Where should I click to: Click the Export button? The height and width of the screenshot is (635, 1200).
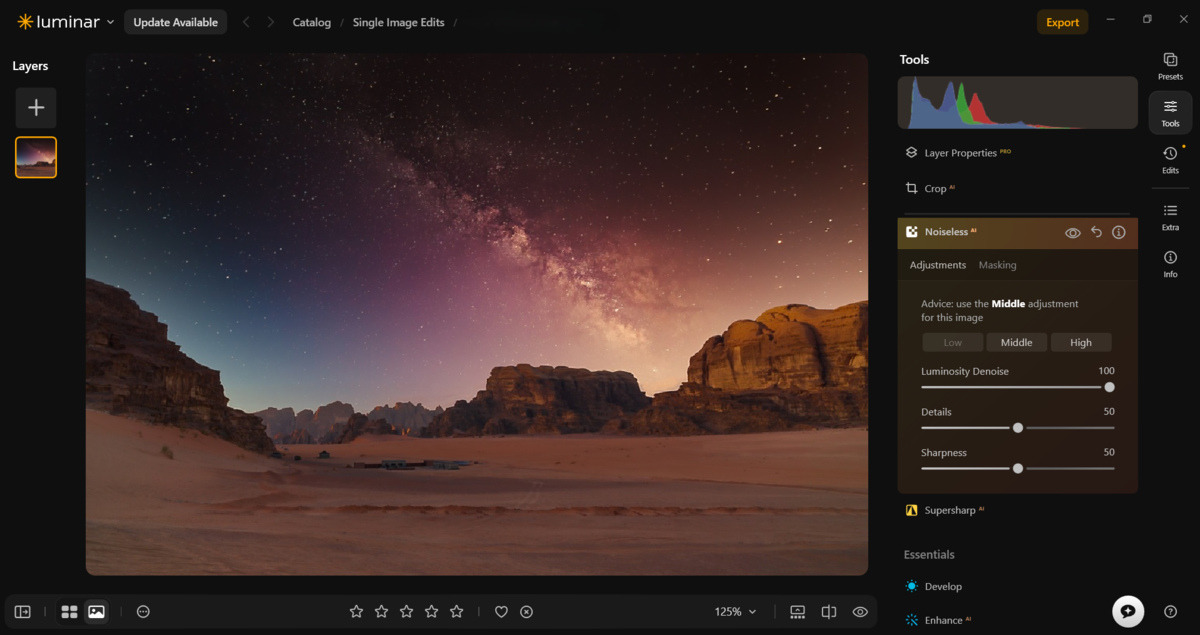coord(1062,22)
